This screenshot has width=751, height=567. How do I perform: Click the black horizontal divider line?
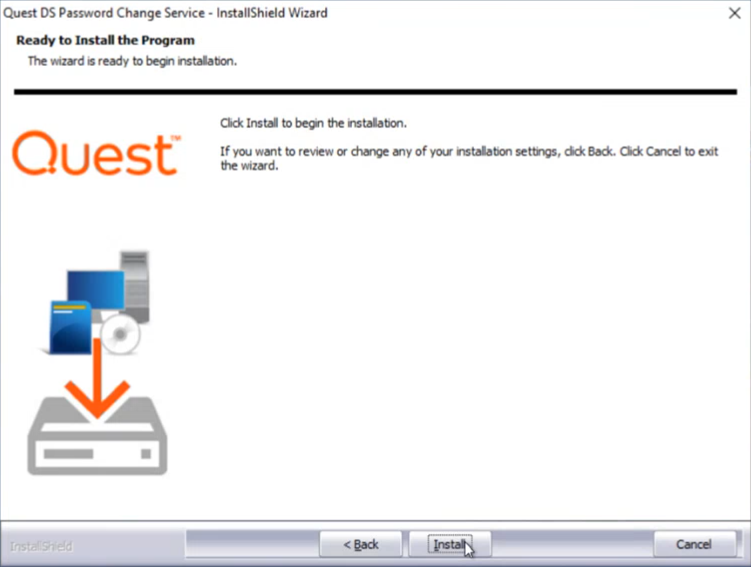pyautogui.click(x=376, y=91)
